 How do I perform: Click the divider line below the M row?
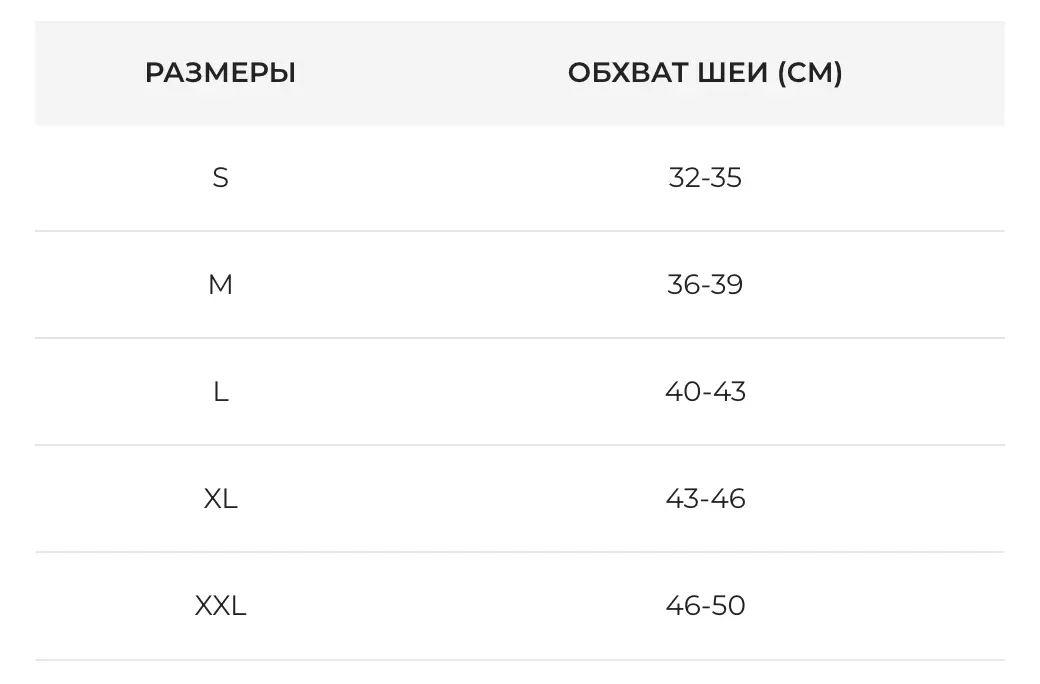click(520, 338)
